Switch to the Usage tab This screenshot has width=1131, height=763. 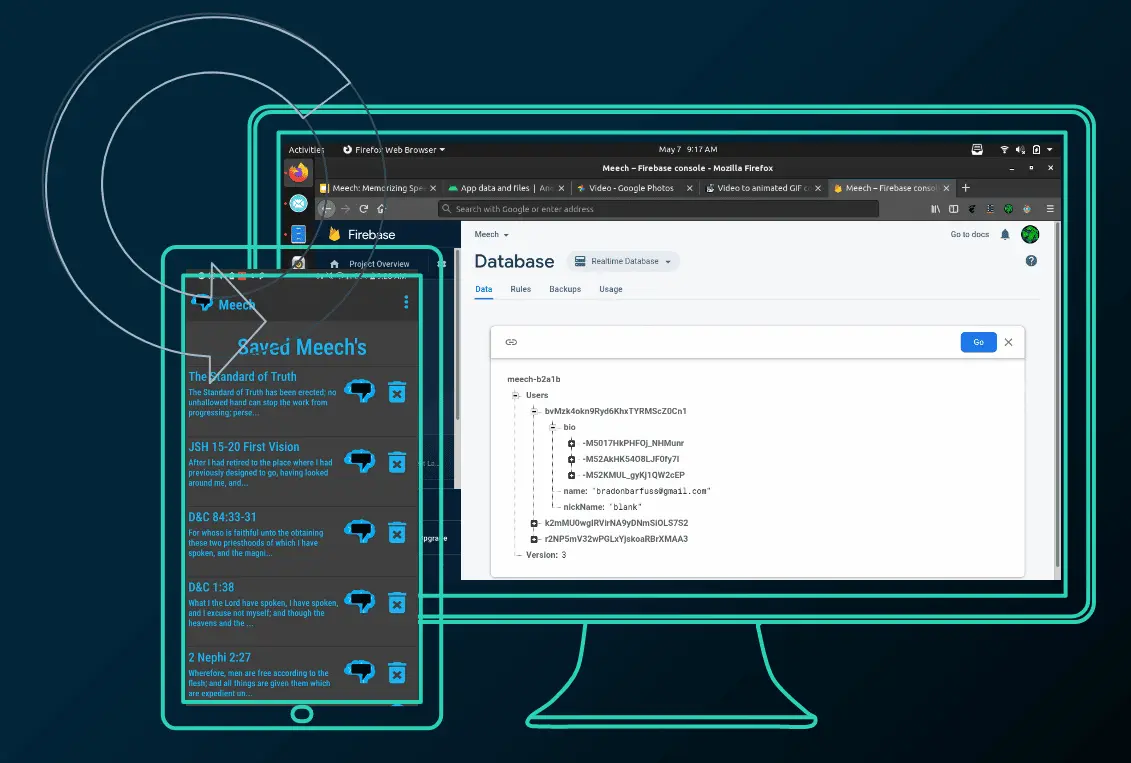click(x=610, y=289)
